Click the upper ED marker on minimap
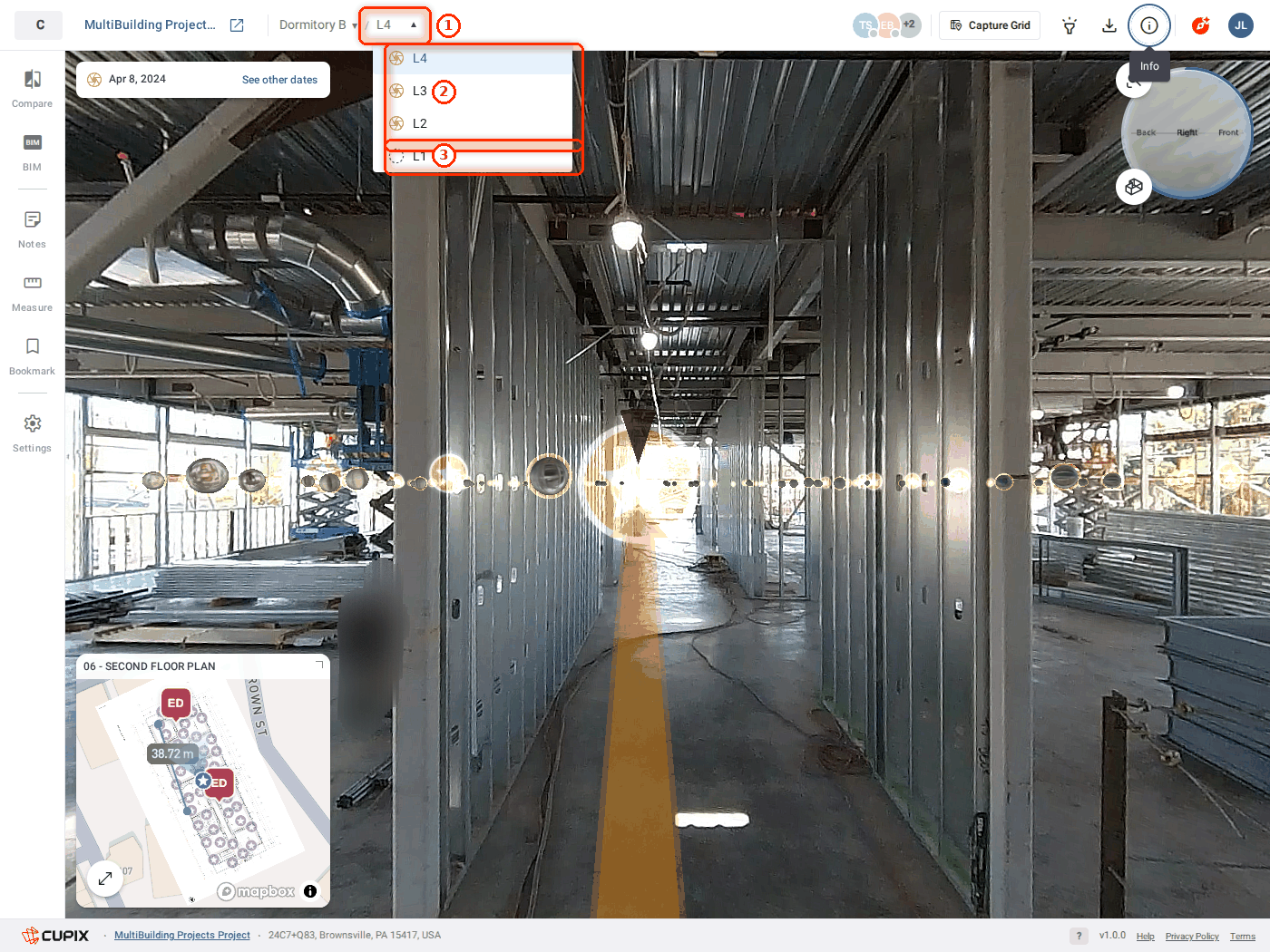Viewport: 1270px width, 952px height. [175, 704]
